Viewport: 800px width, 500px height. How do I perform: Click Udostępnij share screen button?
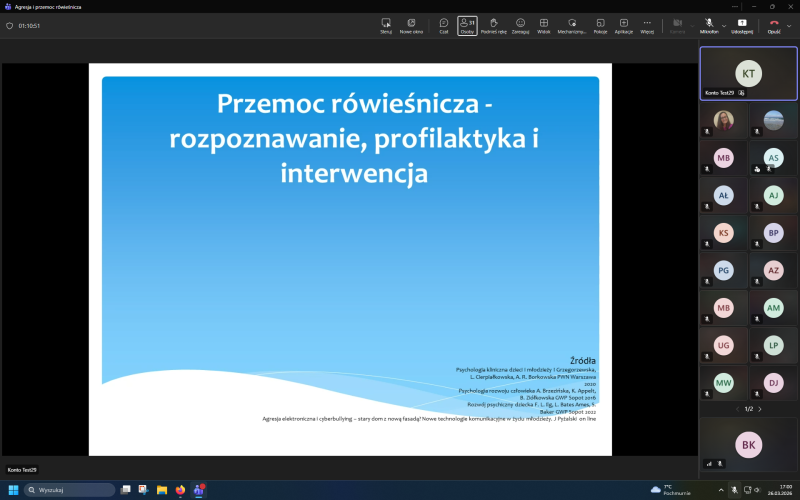tap(742, 25)
